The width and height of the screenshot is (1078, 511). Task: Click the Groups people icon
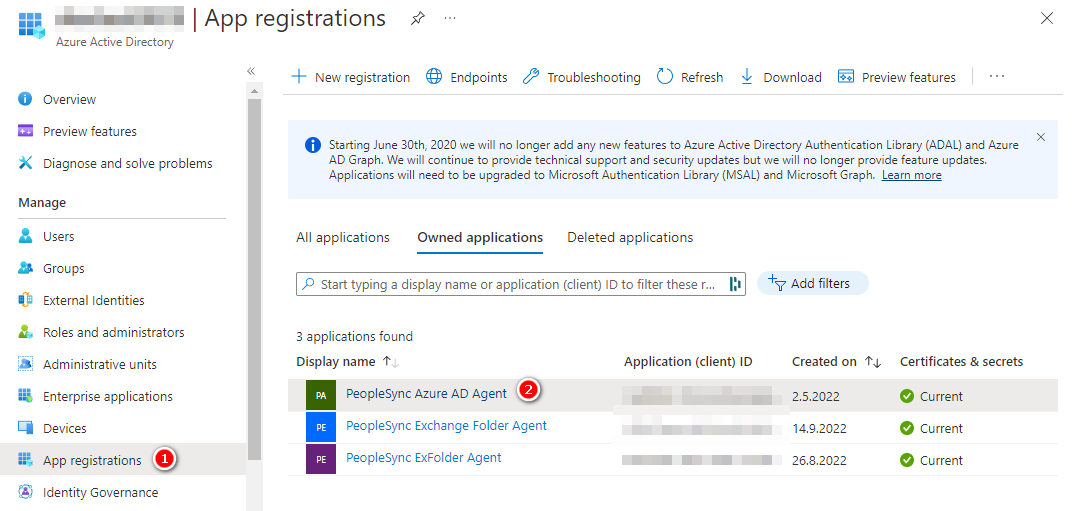[x=25, y=268]
